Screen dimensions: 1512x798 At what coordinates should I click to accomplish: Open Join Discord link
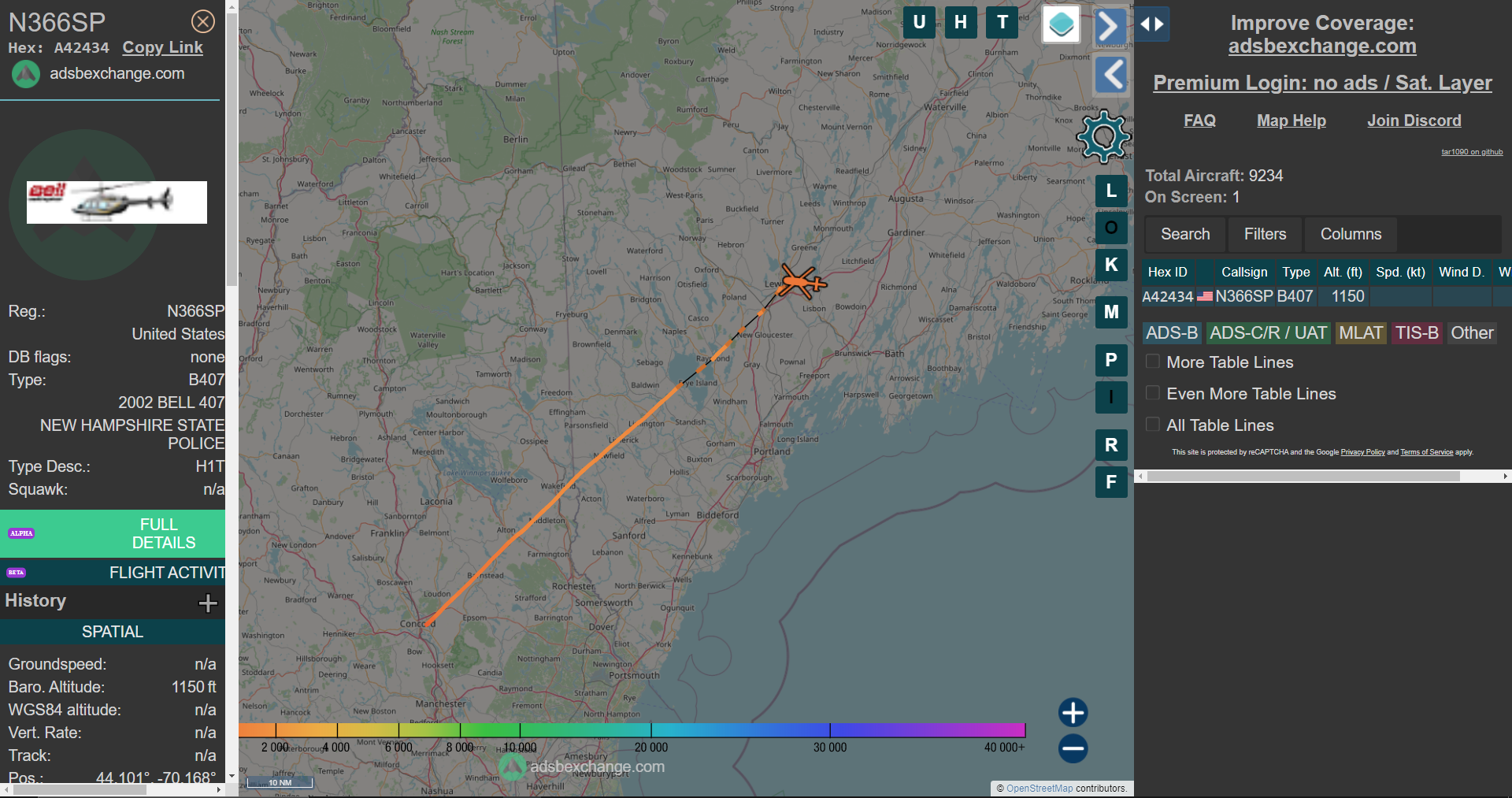point(1414,121)
